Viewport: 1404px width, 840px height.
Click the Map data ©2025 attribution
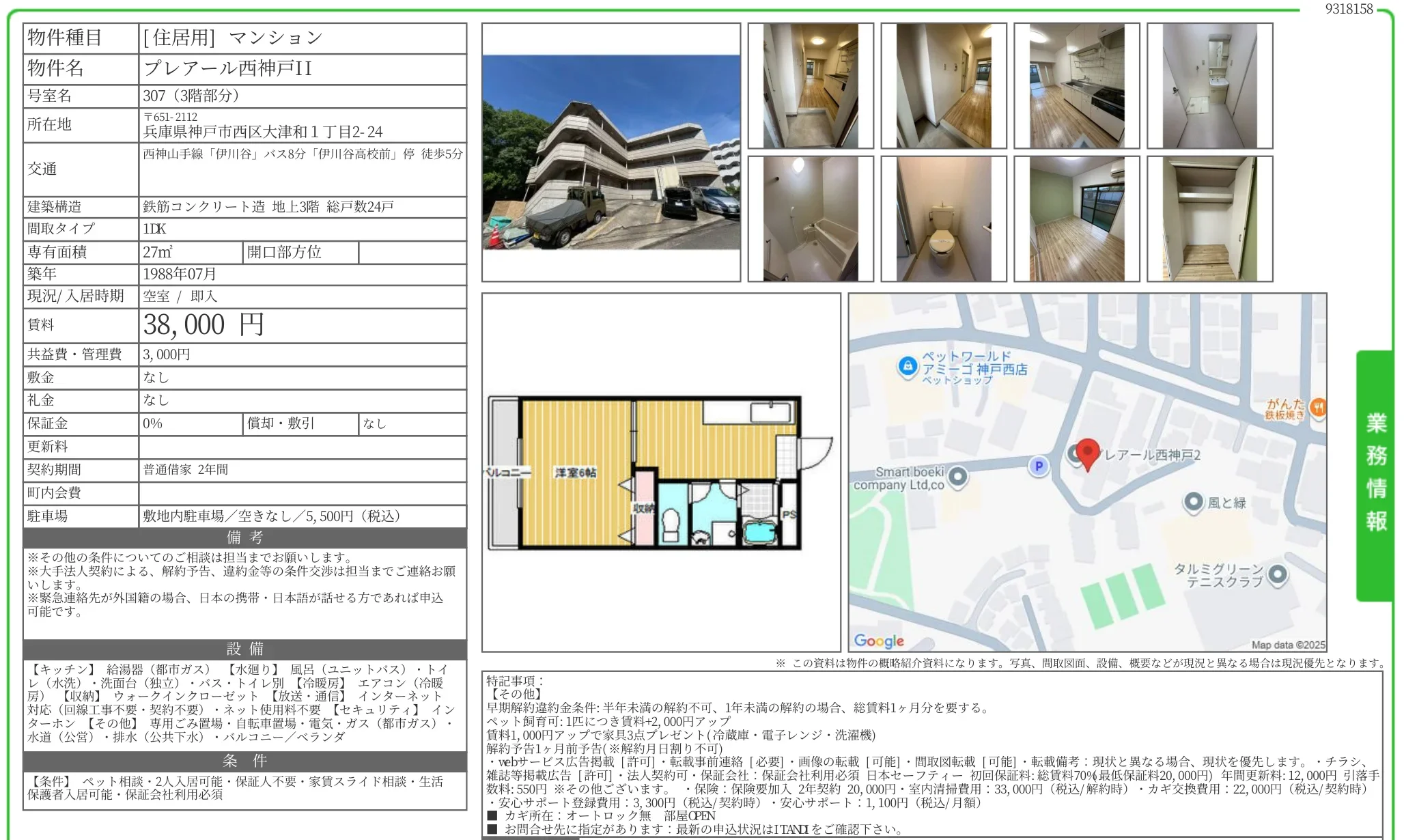(x=1288, y=645)
